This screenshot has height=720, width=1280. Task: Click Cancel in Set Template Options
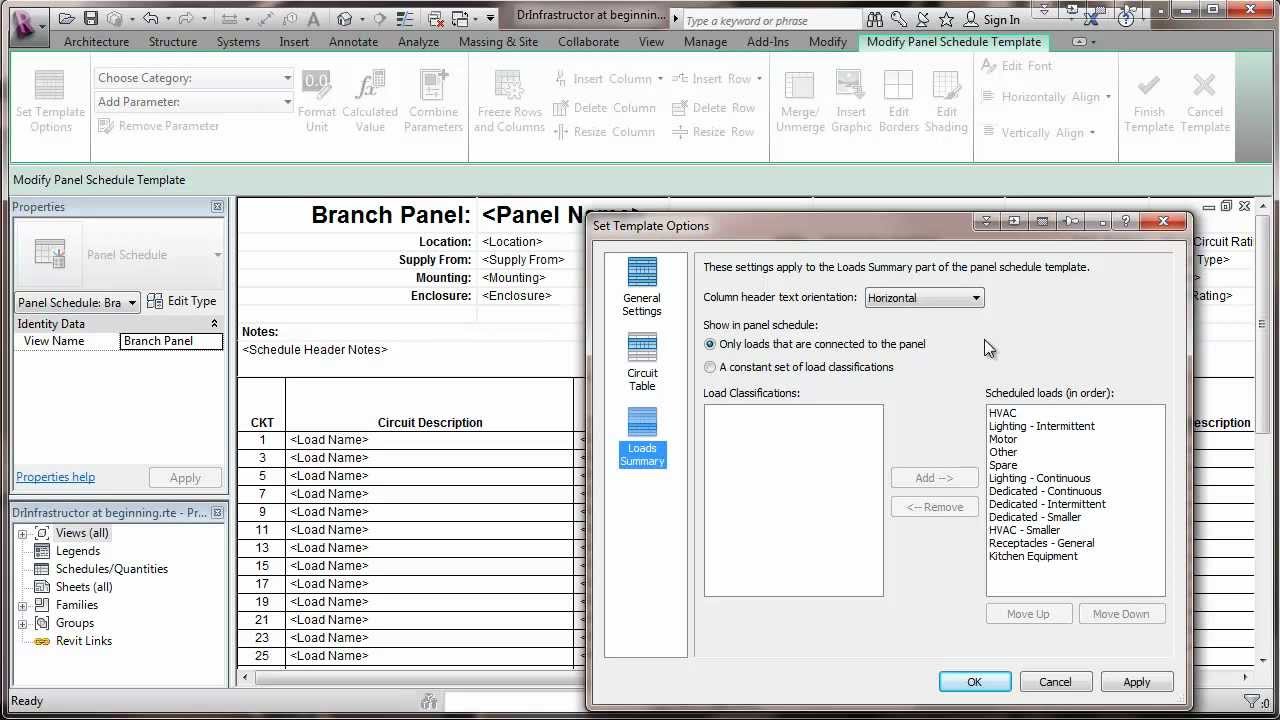(1055, 682)
